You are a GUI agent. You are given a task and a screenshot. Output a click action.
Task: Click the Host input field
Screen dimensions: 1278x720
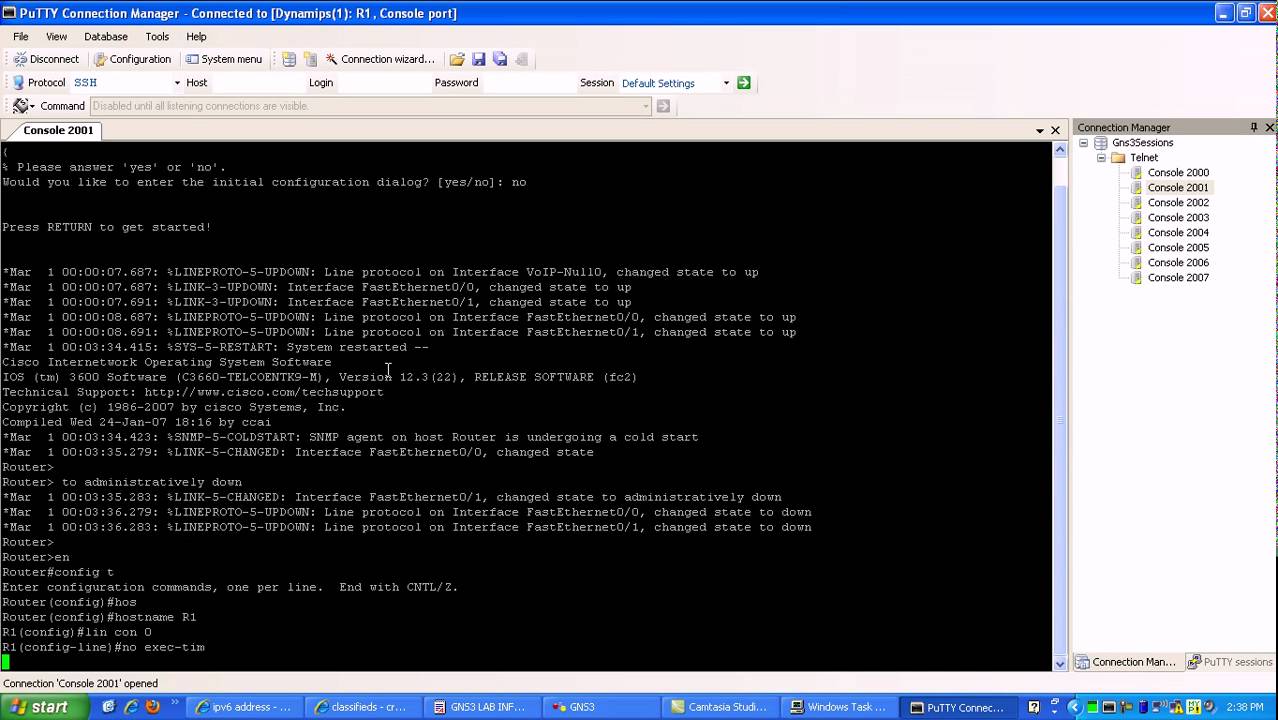257,83
